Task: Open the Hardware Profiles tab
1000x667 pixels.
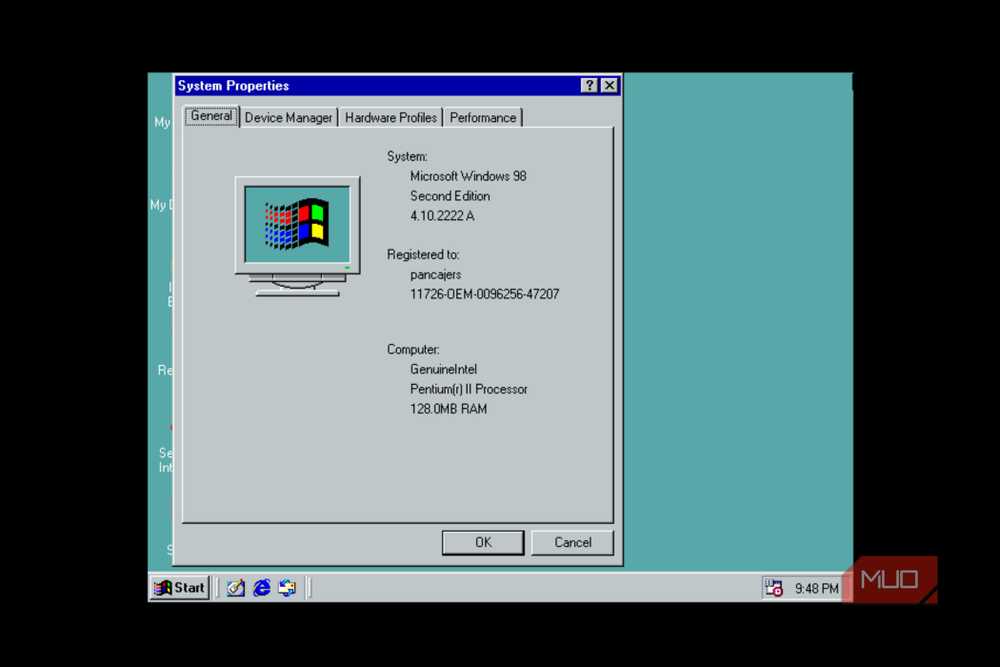Action: click(x=390, y=117)
